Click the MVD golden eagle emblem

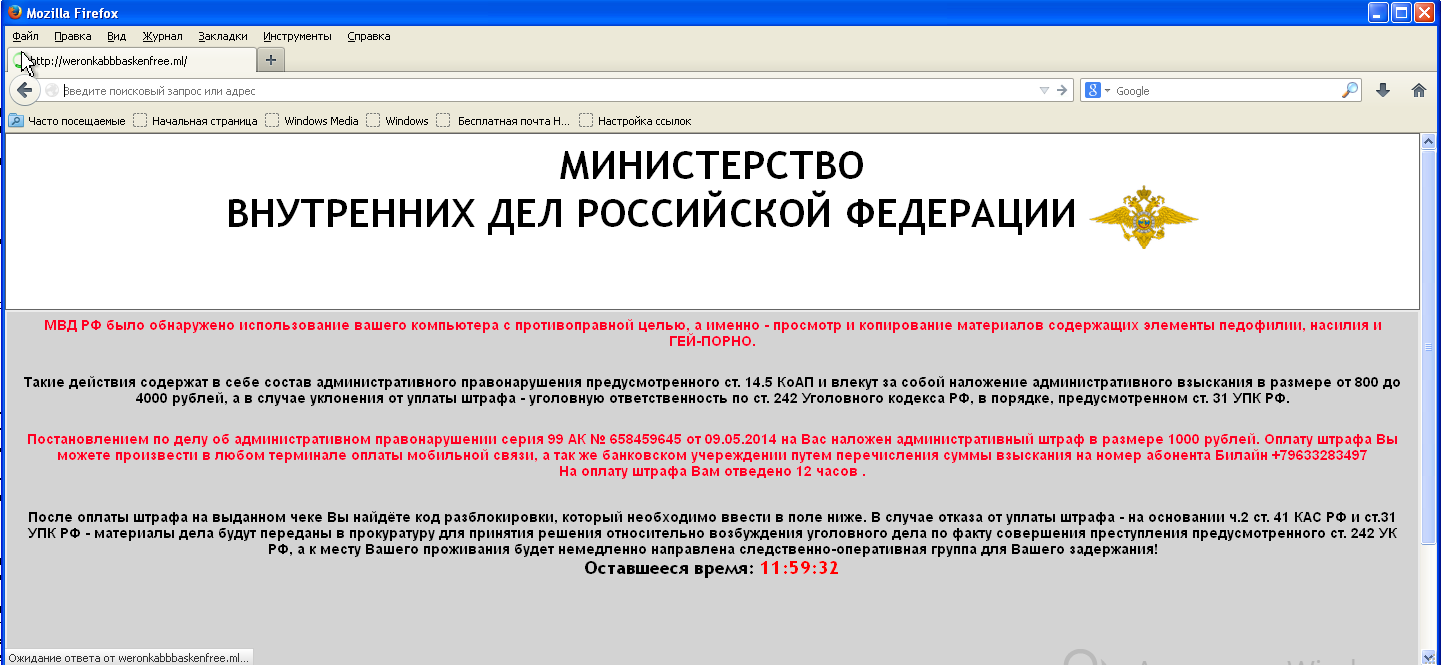[1143, 216]
